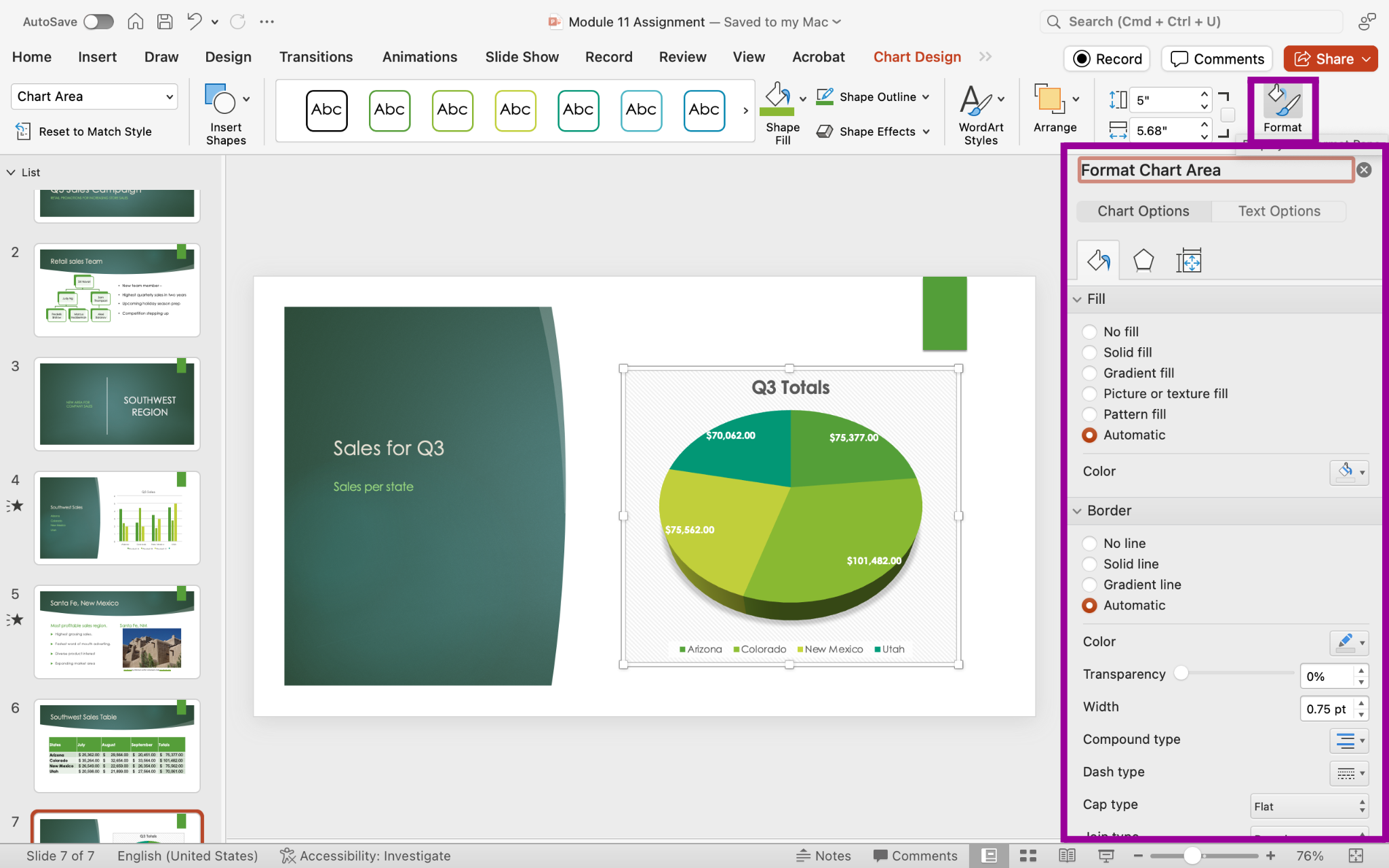1389x868 pixels.
Task: Switch to Chart Options tab
Action: tap(1143, 211)
